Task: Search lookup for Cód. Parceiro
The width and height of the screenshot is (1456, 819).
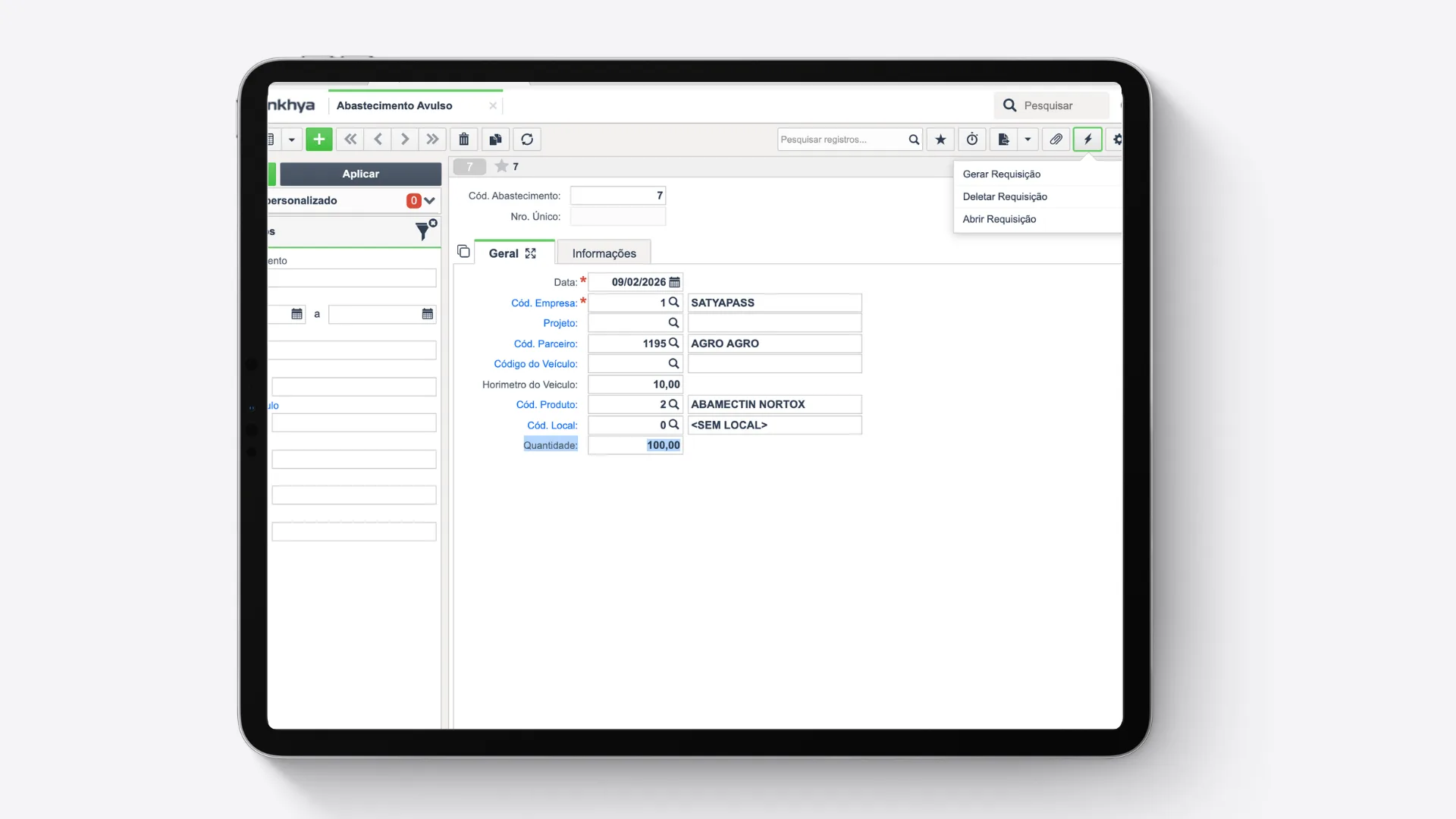Action: [x=673, y=344]
